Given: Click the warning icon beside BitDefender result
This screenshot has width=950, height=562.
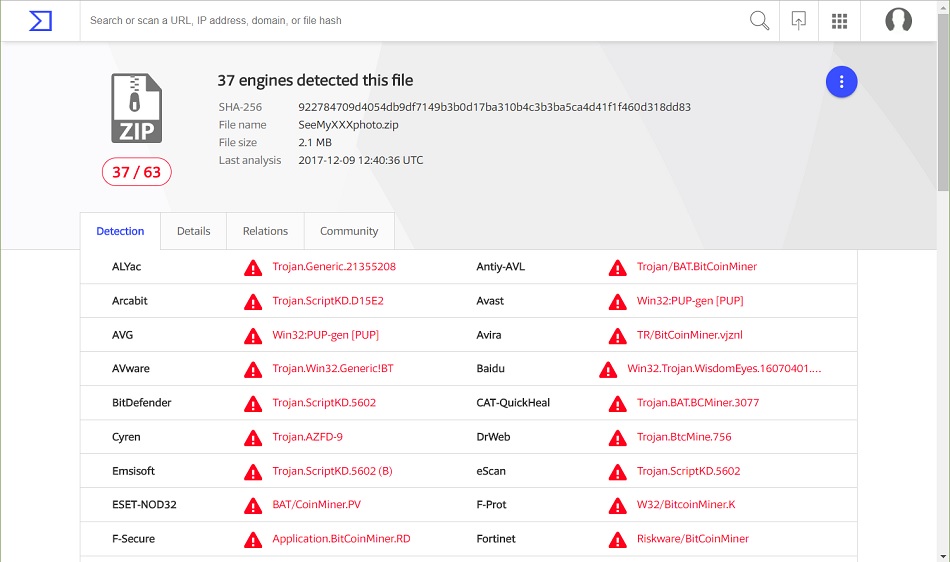Looking at the screenshot, I should pyautogui.click(x=253, y=403).
